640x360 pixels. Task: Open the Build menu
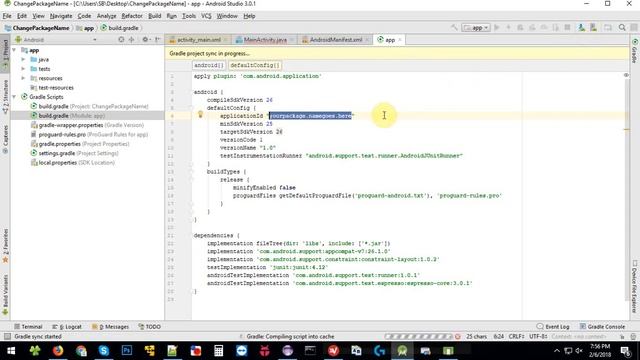point(154,16)
